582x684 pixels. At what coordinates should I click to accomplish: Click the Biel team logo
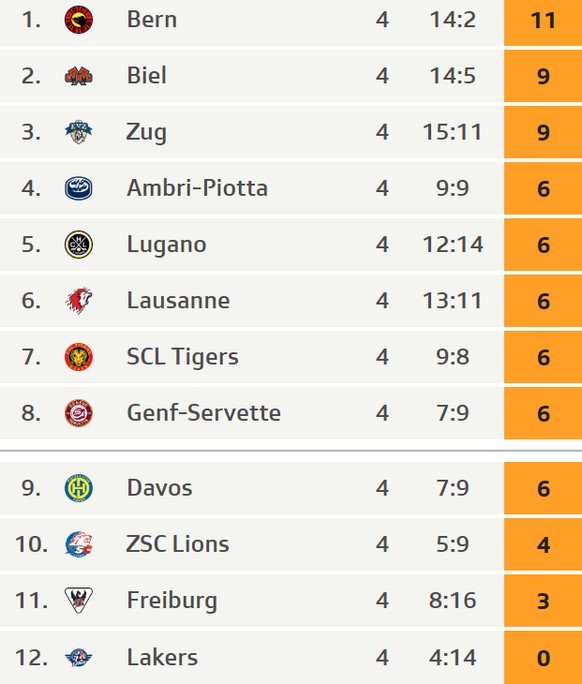79,76
